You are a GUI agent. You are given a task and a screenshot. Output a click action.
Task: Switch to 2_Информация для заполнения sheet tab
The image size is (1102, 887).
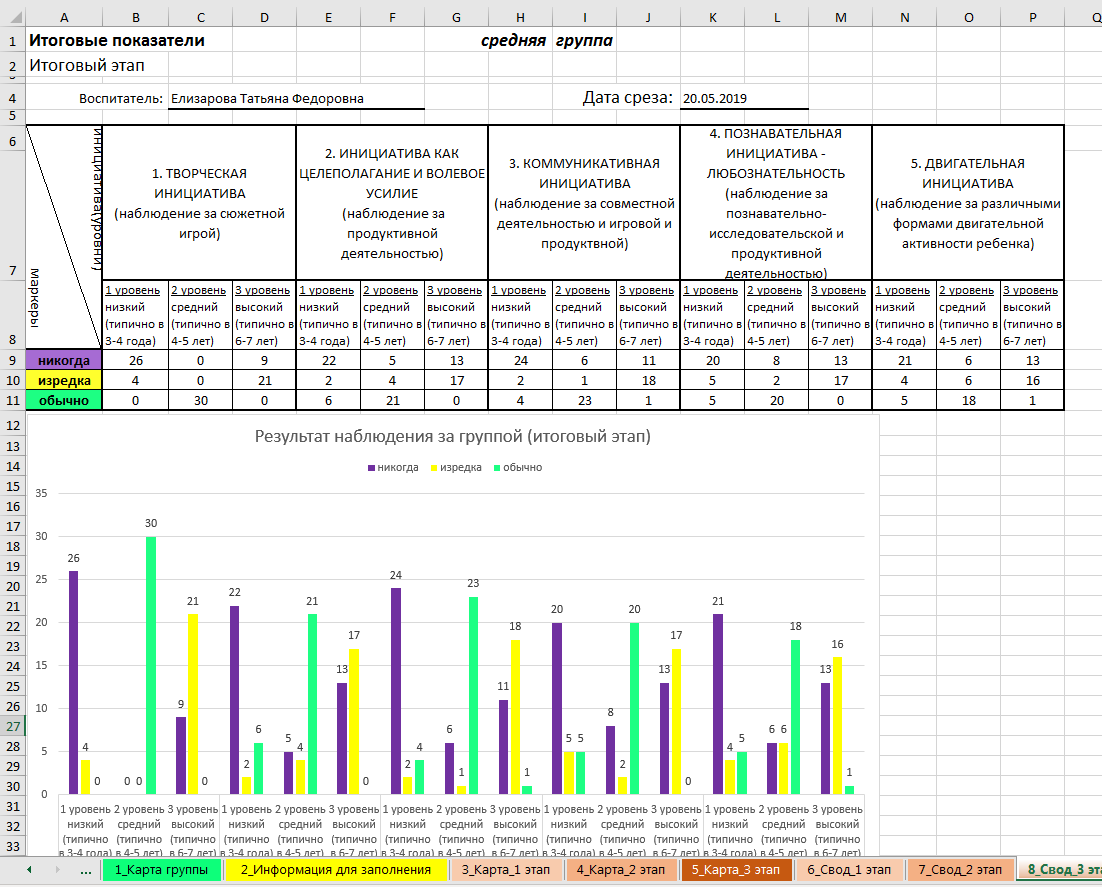(336, 870)
